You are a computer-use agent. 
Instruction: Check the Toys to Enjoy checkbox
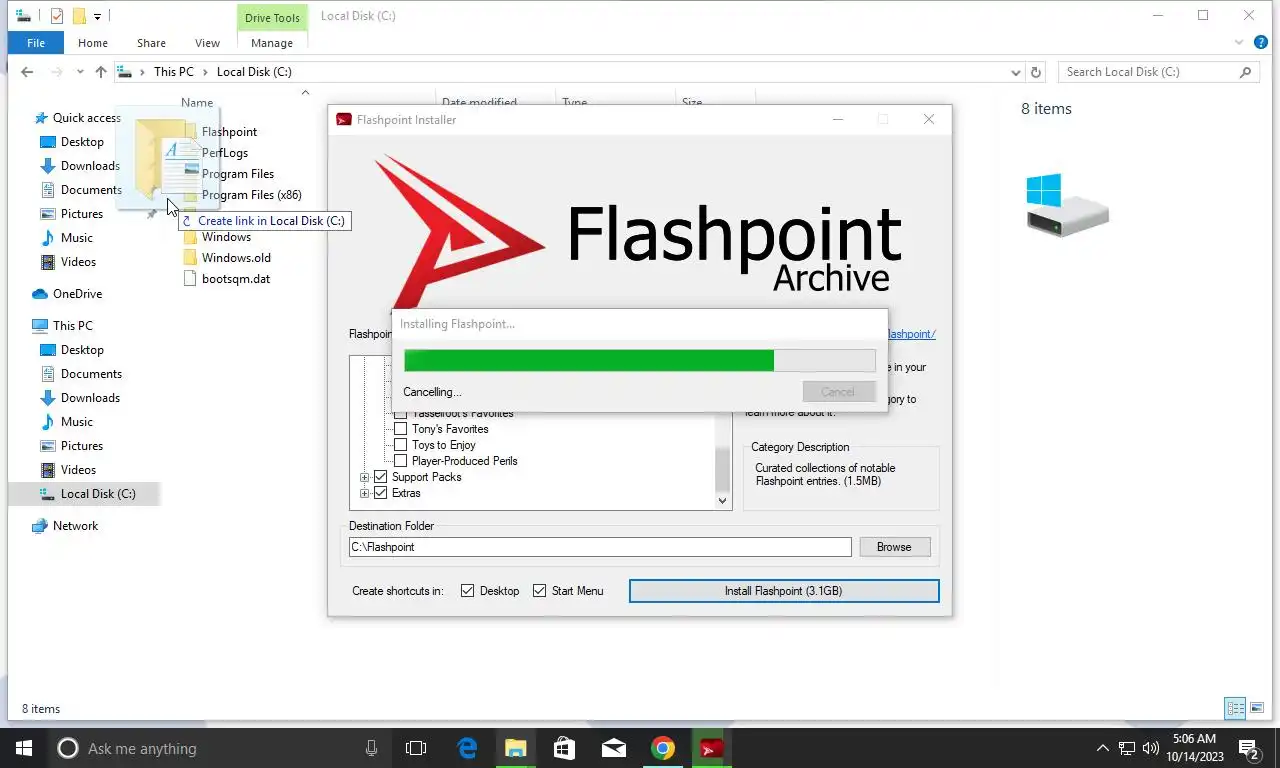[400, 445]
